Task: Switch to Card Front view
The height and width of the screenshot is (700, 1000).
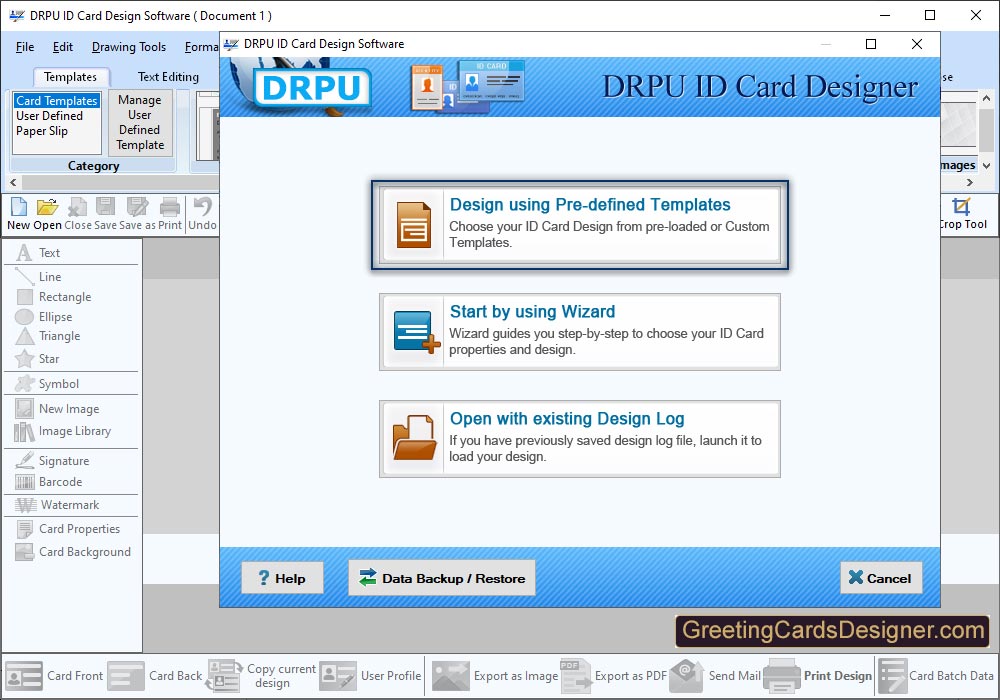Action: point(54,676)
